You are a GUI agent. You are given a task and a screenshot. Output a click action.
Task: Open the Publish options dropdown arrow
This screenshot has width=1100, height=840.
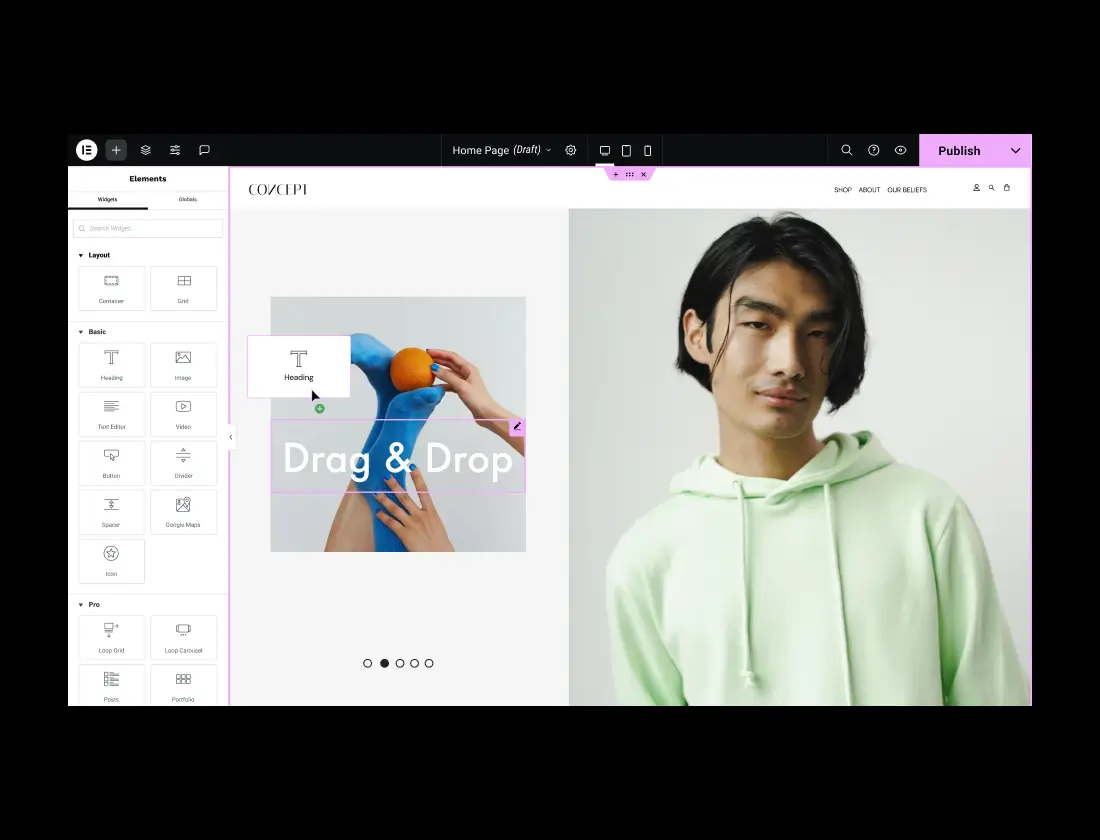click(x=1016, y=151)
